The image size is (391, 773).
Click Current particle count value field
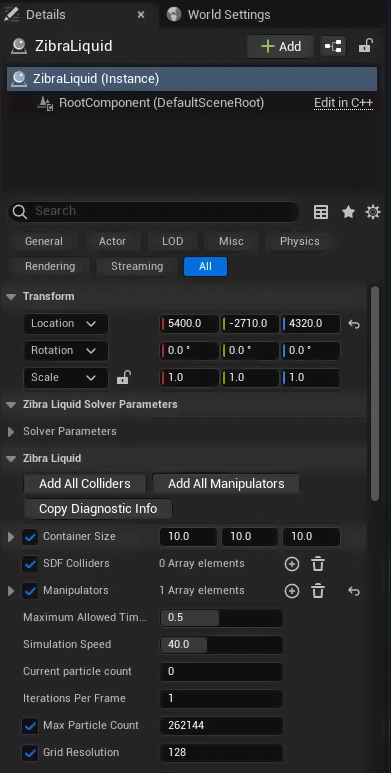point(221,672)
